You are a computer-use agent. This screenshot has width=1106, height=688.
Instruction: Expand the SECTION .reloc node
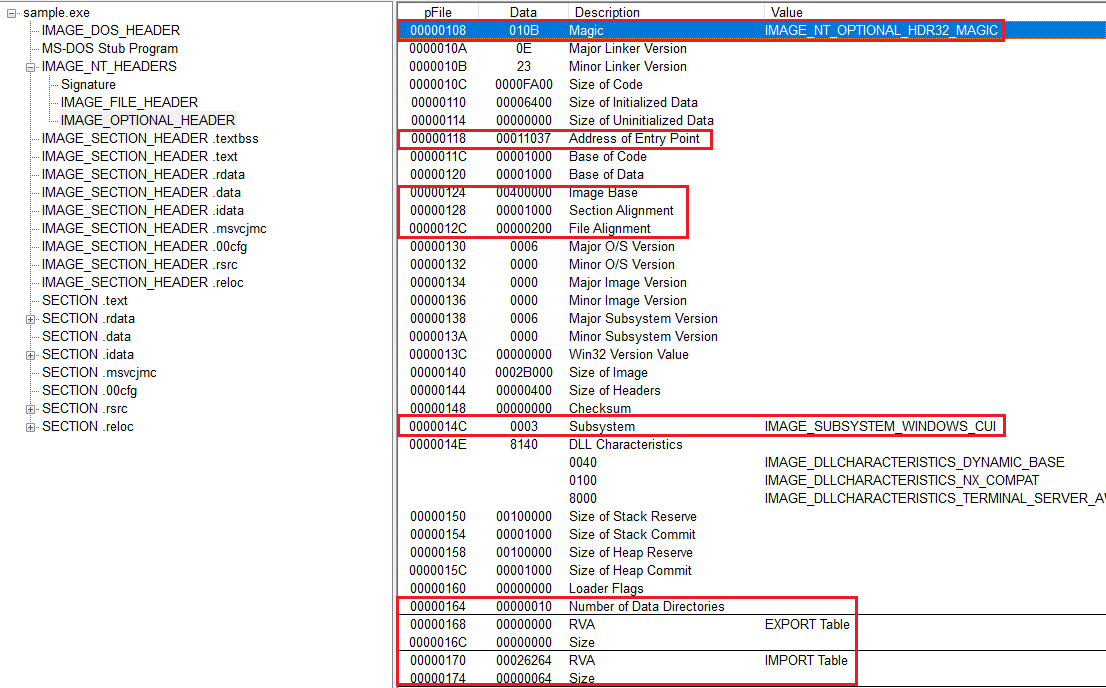pyautogui.click(x=31, y=427)
